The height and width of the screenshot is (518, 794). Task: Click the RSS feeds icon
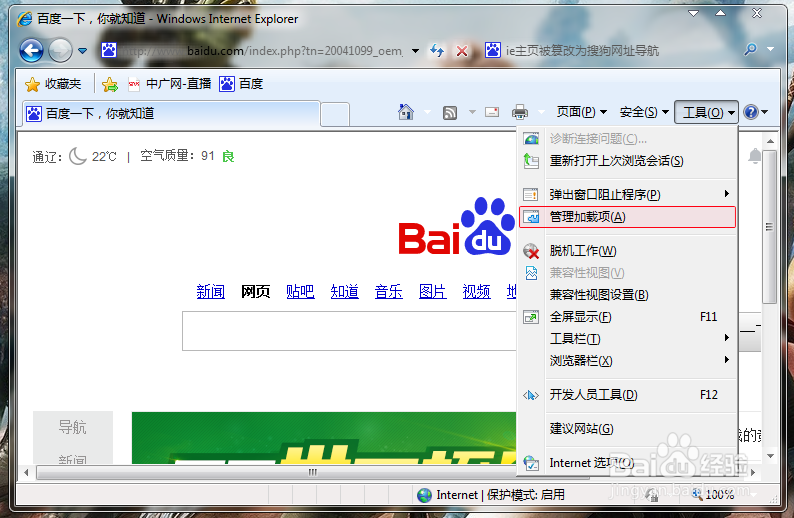click(x=450, y=112)
